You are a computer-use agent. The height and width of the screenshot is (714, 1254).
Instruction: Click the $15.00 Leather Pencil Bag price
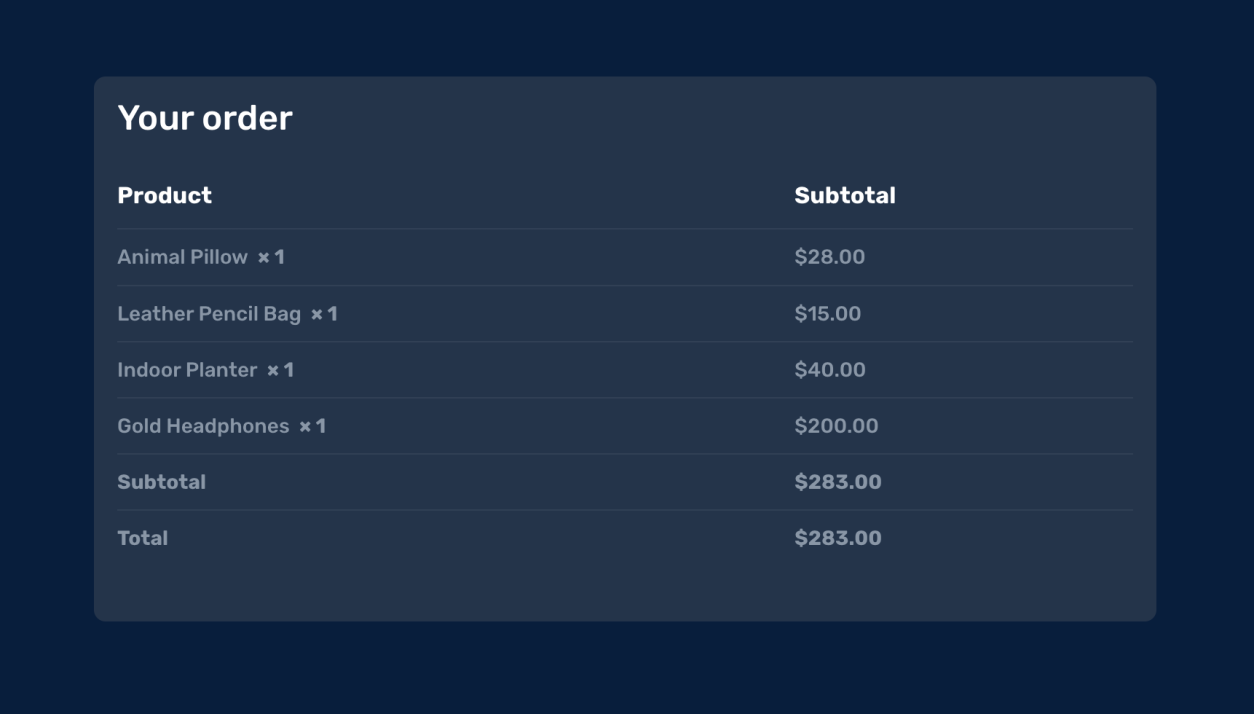coord(827,314)
